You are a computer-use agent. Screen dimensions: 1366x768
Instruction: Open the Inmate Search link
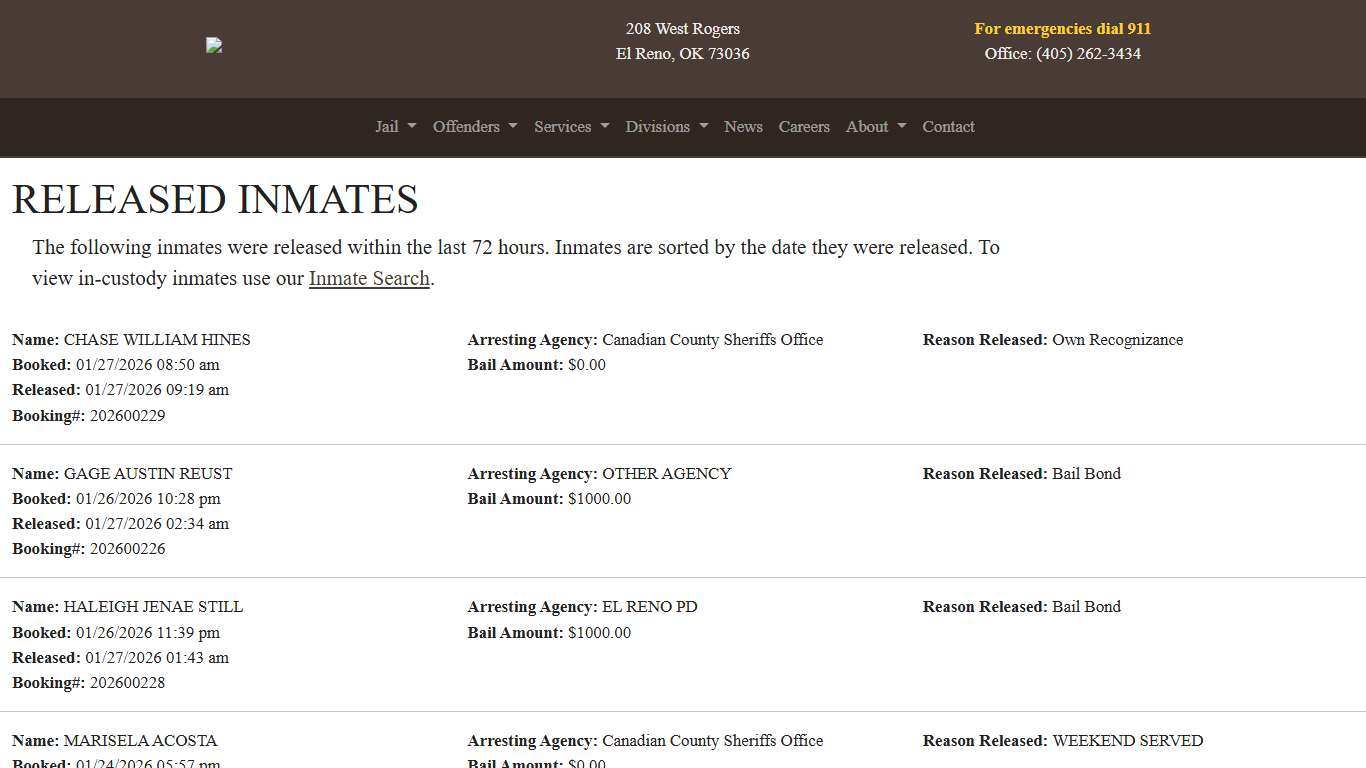coord(368,278)
